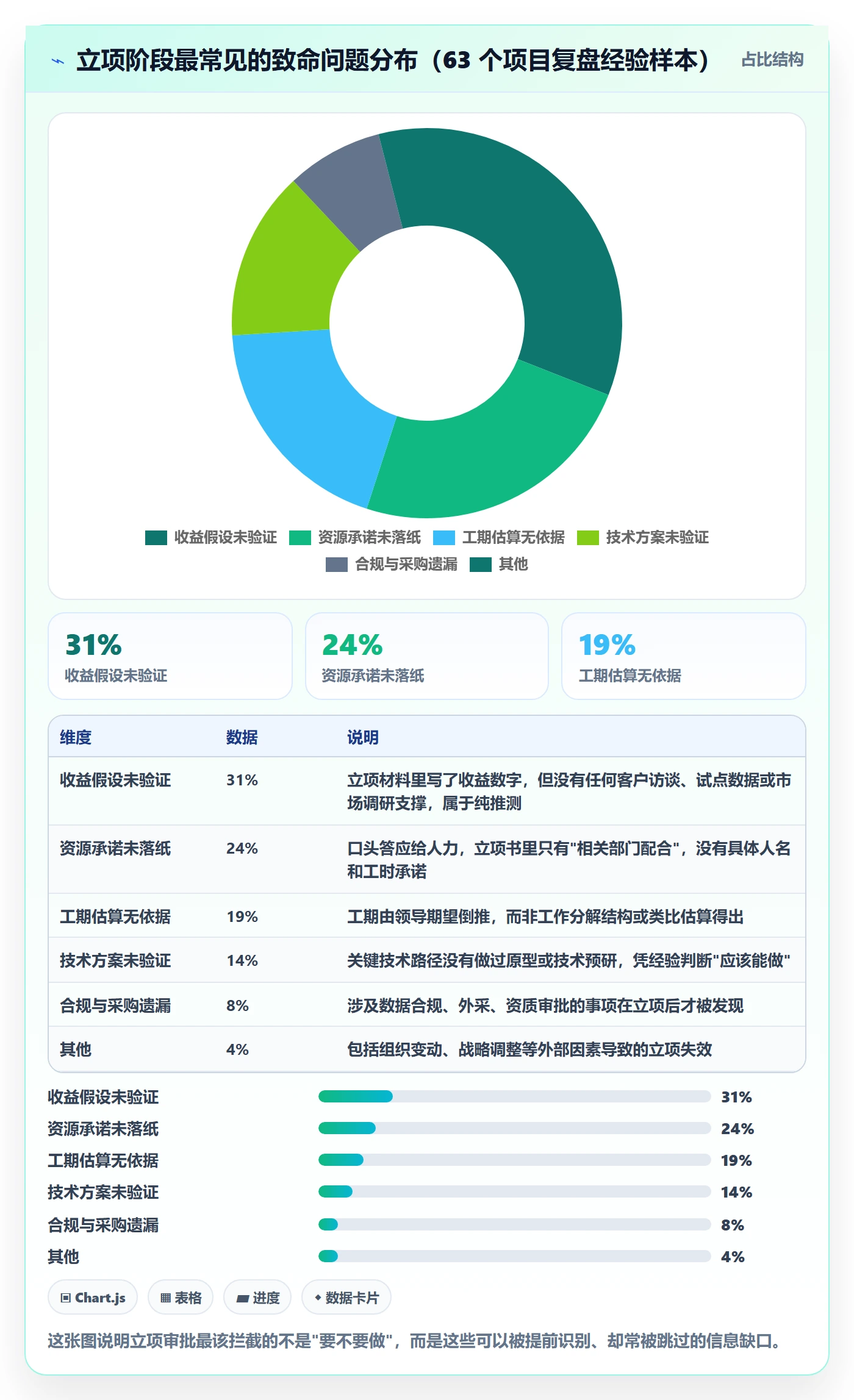Click the 其他 4% progress bar
This screenshot has height=1400, width=854.
[515, 1256]
